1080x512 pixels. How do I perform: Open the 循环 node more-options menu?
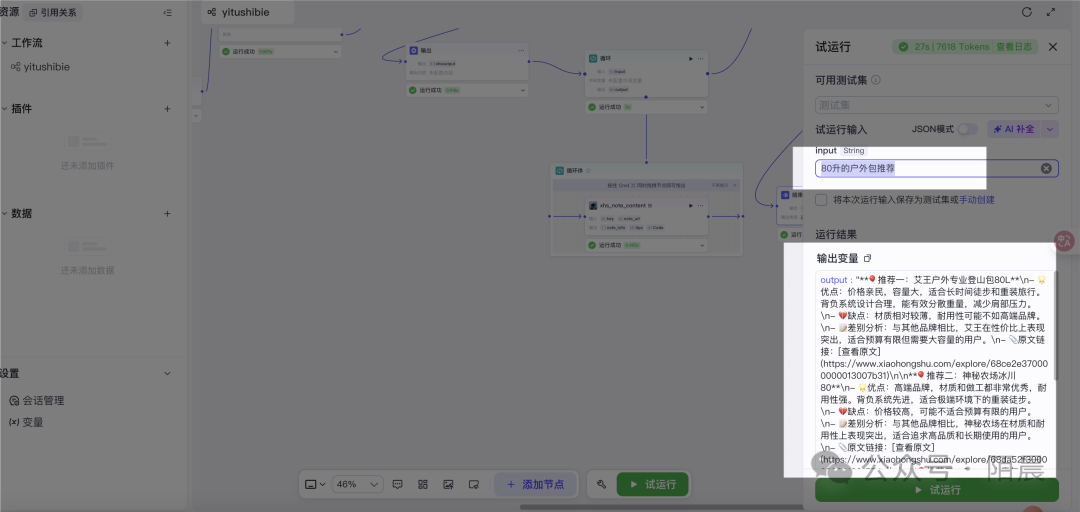point(701,59)
